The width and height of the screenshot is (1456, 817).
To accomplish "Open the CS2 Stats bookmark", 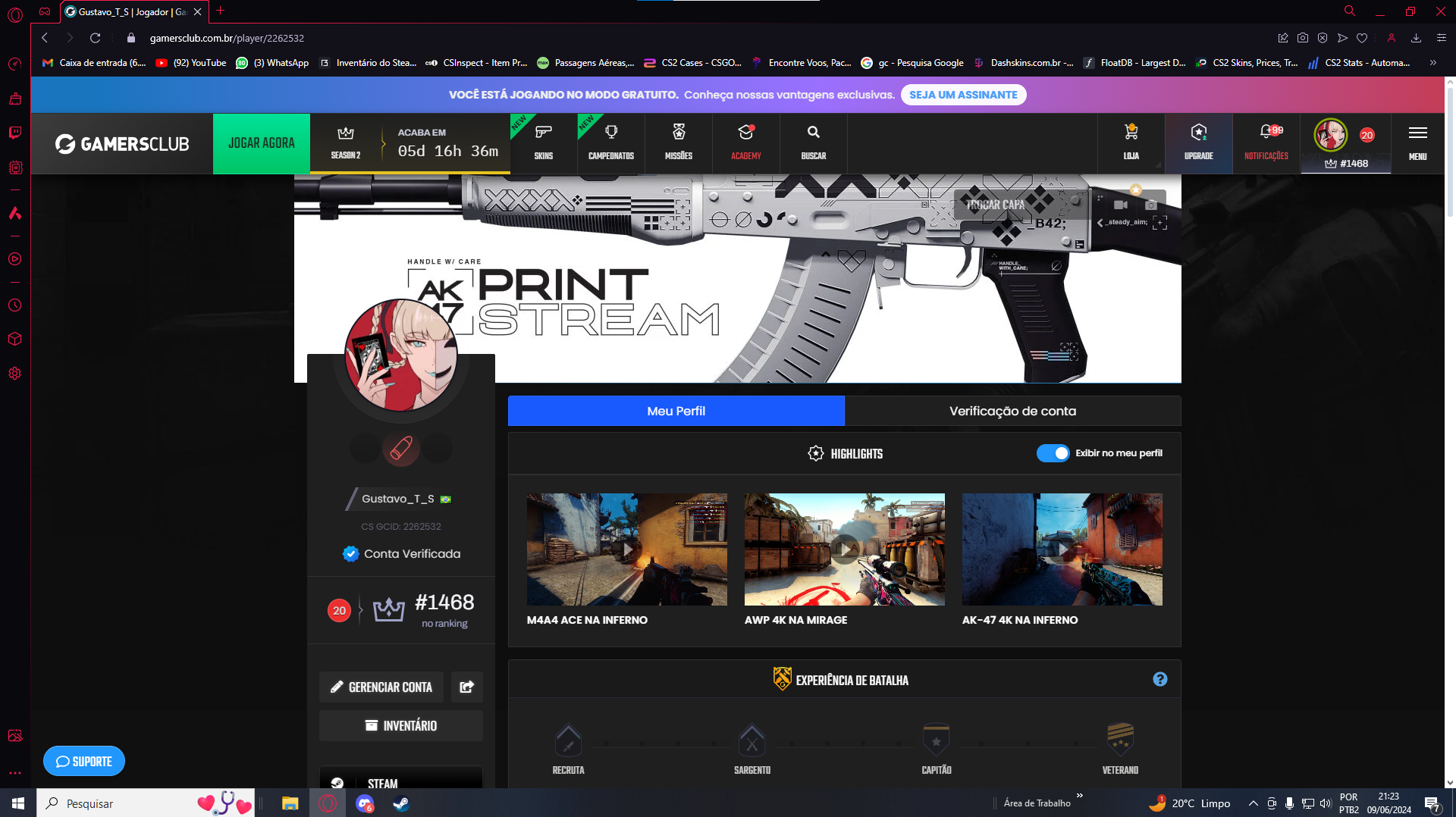I will [x=1359, y=63].
